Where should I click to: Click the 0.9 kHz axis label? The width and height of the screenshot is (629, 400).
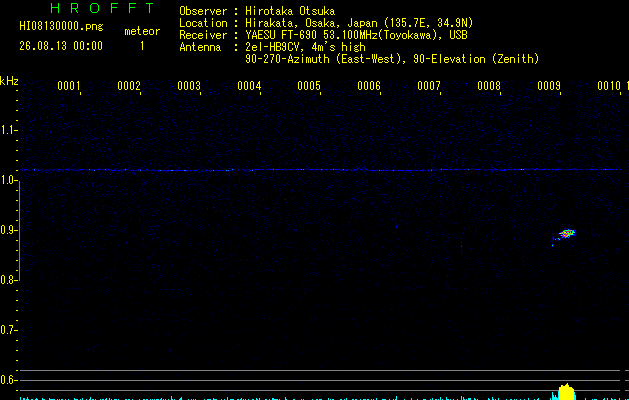[8, 230]
